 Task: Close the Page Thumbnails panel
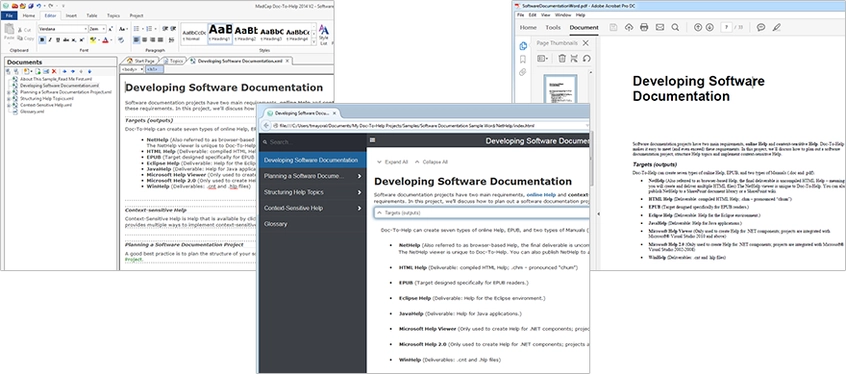click(586, 43)
